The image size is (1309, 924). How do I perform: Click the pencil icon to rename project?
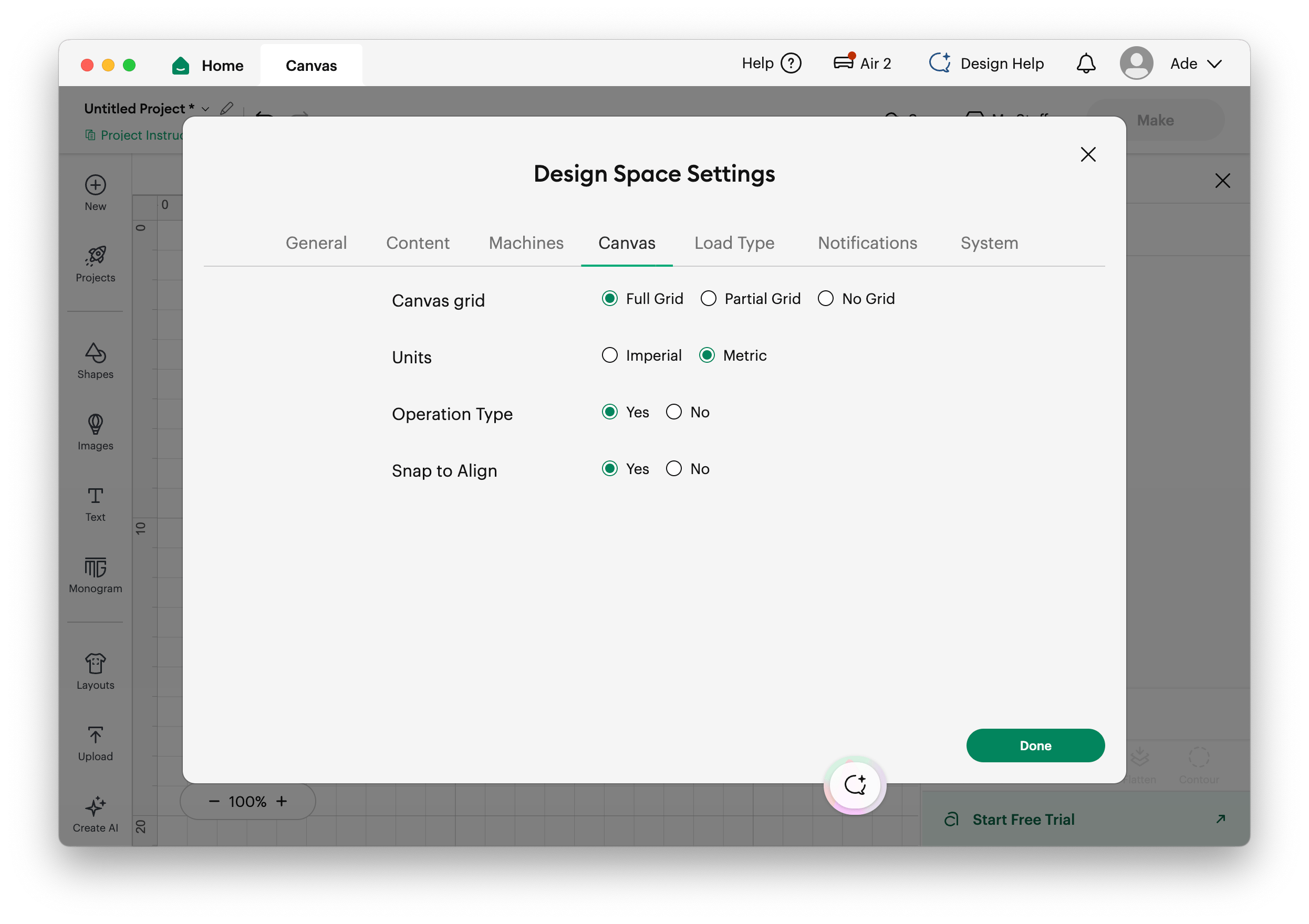(x=226, y=108)
